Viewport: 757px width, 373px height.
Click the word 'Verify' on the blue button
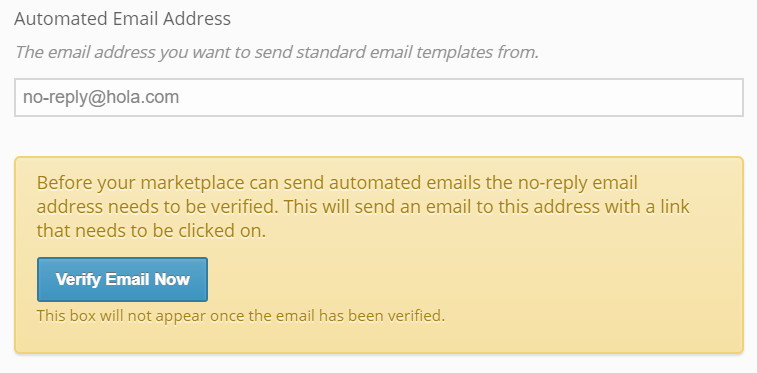click(78, 279)
